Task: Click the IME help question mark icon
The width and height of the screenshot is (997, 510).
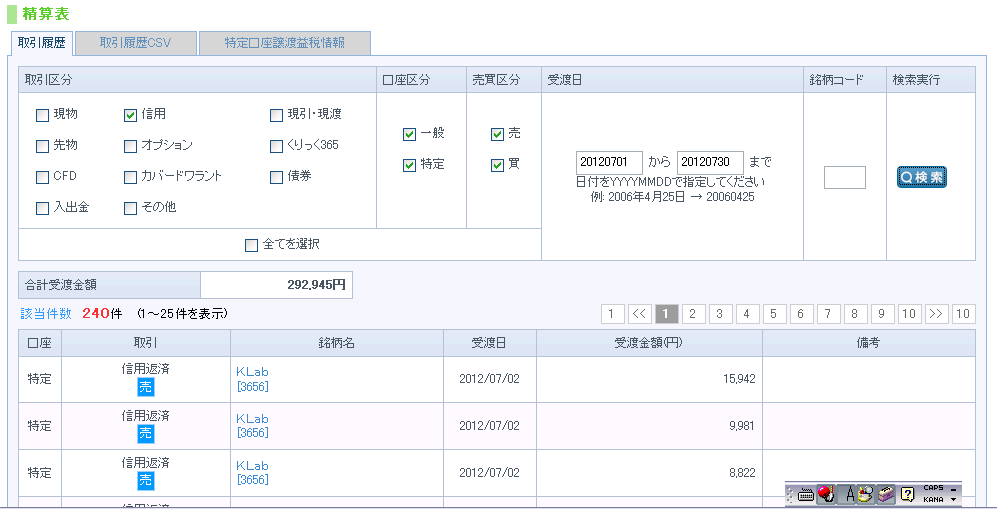Action: point(908,493)
